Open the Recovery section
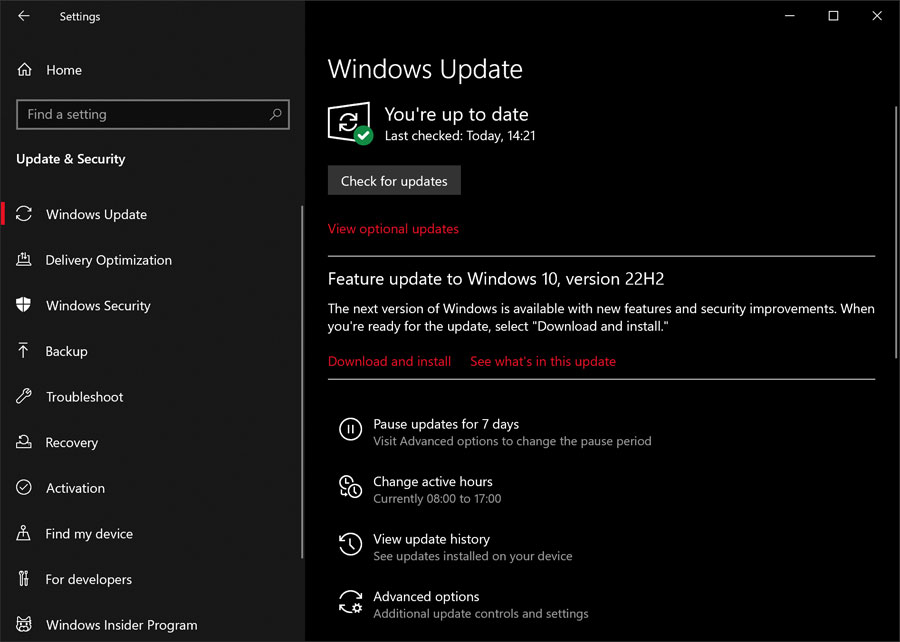 click(x=72, y=442)
